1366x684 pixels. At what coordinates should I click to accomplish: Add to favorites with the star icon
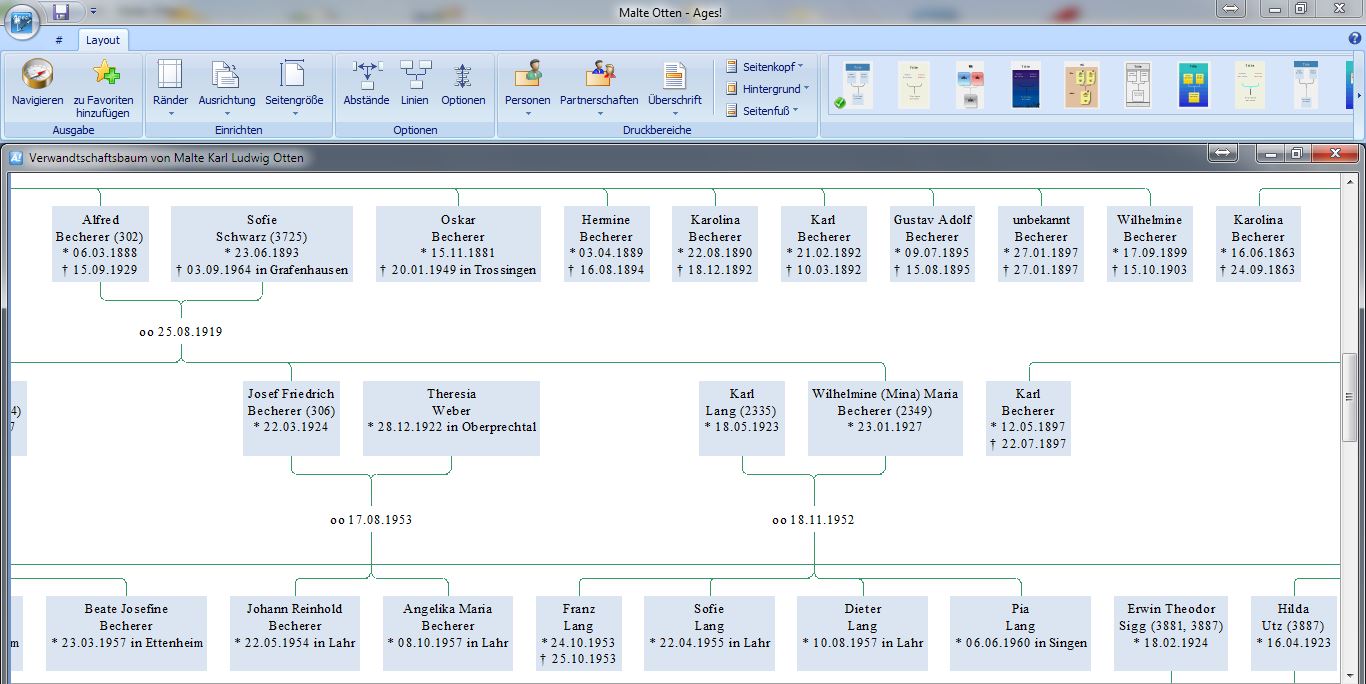[x=104, y=74]
